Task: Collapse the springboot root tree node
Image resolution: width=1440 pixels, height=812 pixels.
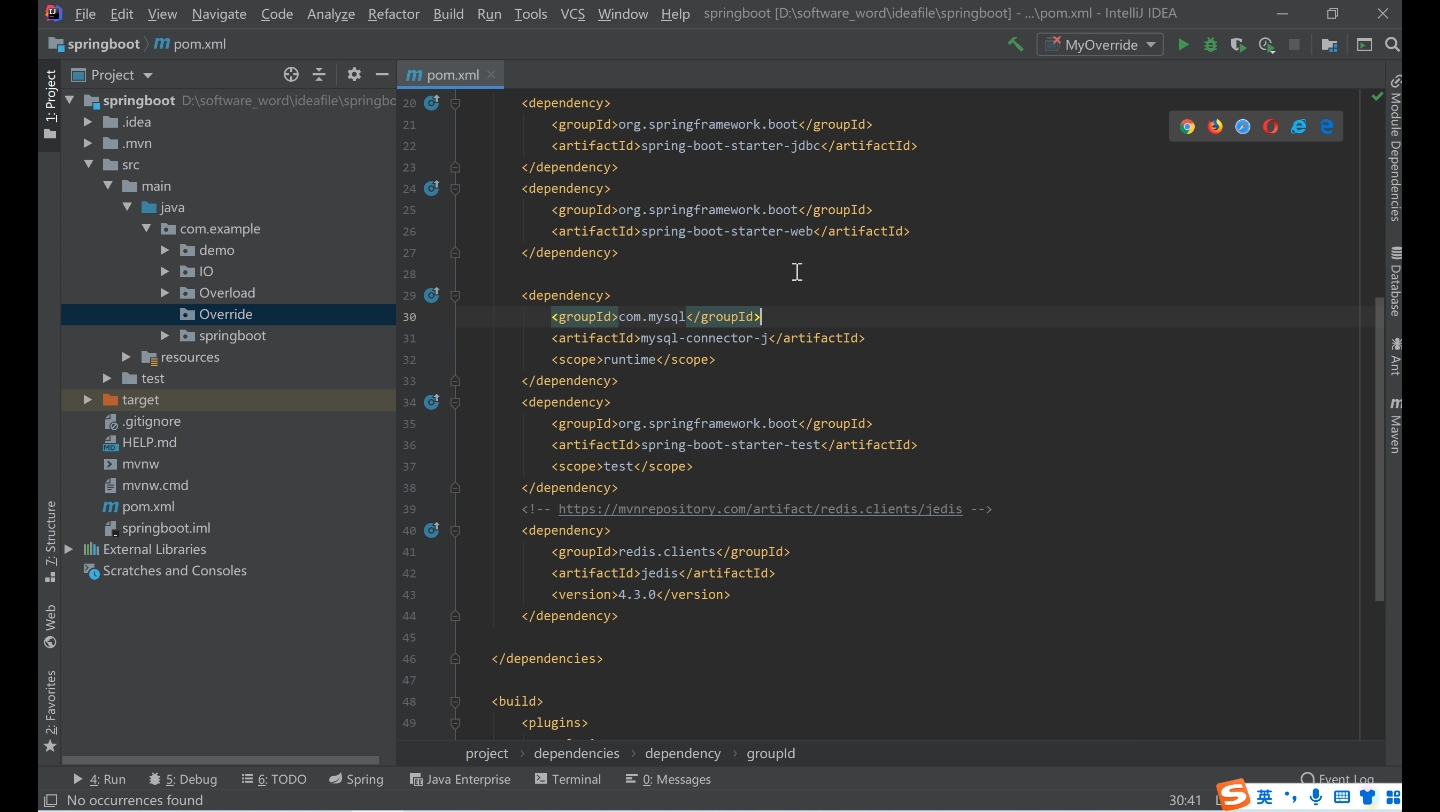Action: click(x=70, y=100)
